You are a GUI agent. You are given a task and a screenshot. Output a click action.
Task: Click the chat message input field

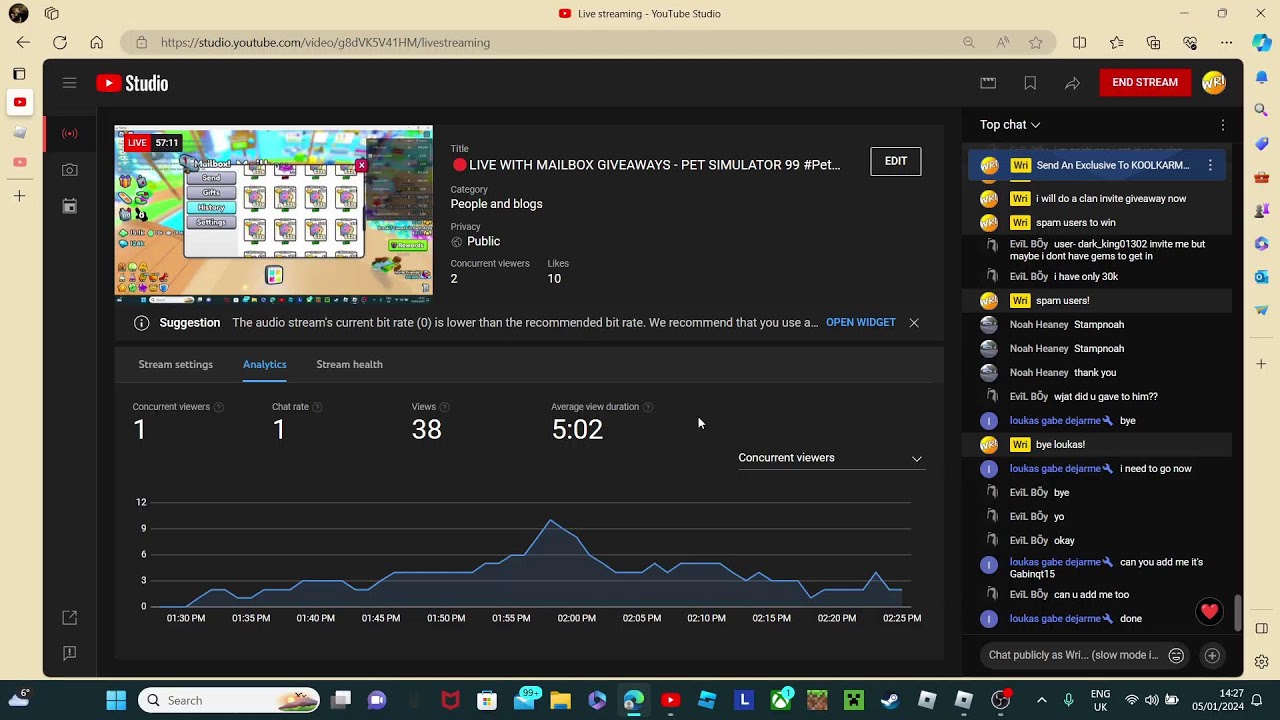pos(1072,656)
